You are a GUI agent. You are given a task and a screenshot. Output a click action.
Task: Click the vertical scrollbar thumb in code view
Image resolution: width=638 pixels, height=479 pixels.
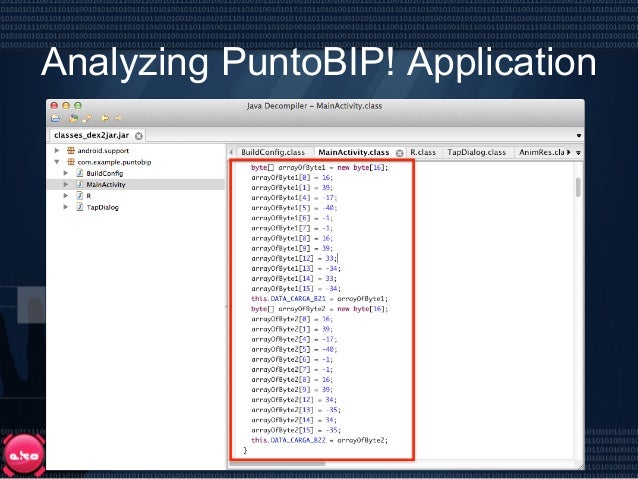(578, 188)
